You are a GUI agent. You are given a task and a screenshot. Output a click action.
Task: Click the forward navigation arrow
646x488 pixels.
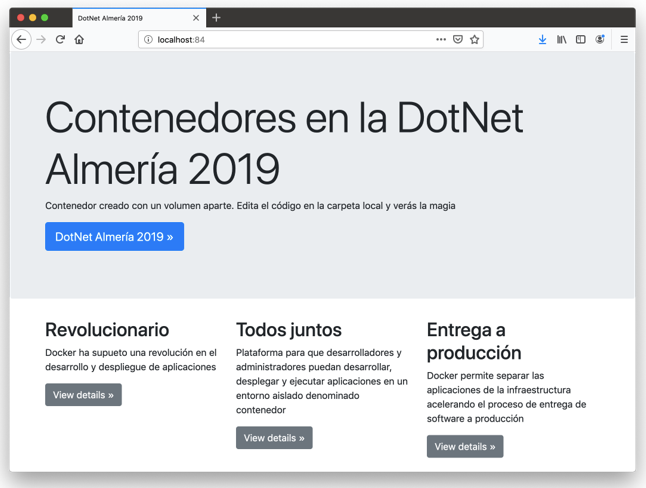click(41, 40)
